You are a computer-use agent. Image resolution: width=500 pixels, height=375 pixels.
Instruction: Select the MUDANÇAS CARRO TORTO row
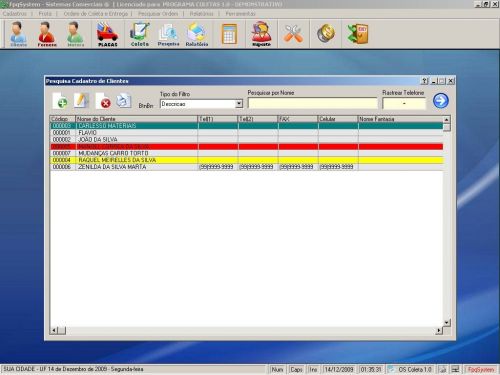246,153
